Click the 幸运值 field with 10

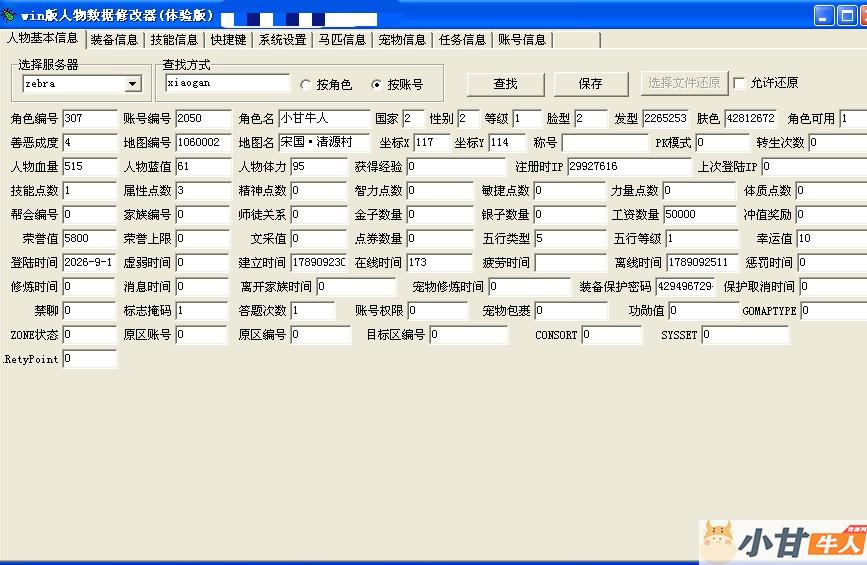pos(832,239)
